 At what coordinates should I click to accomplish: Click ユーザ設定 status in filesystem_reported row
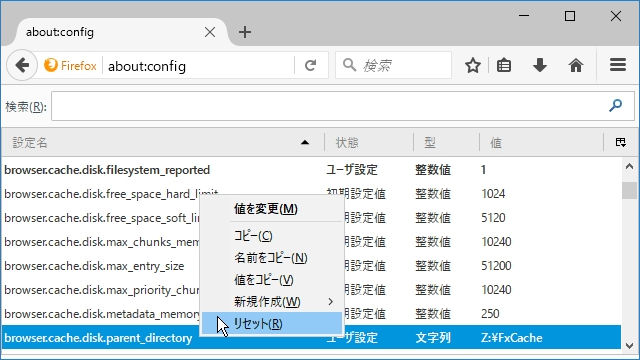click(x=352, y=170)
